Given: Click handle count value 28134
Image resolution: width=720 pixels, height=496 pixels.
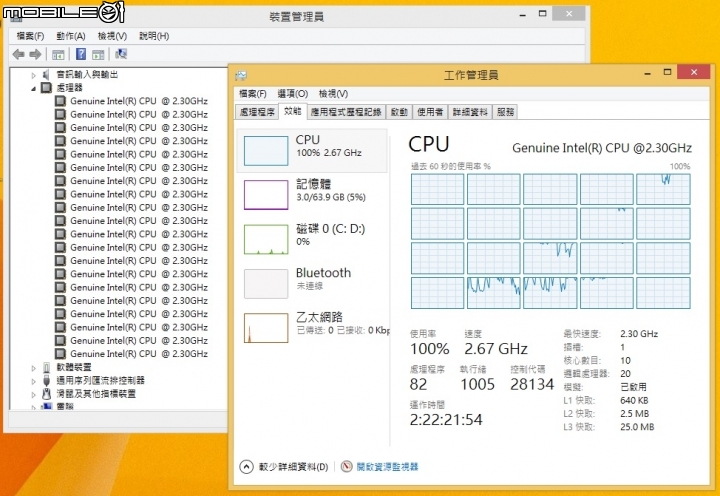Looking at the screenshot, I should coord(532,384).
